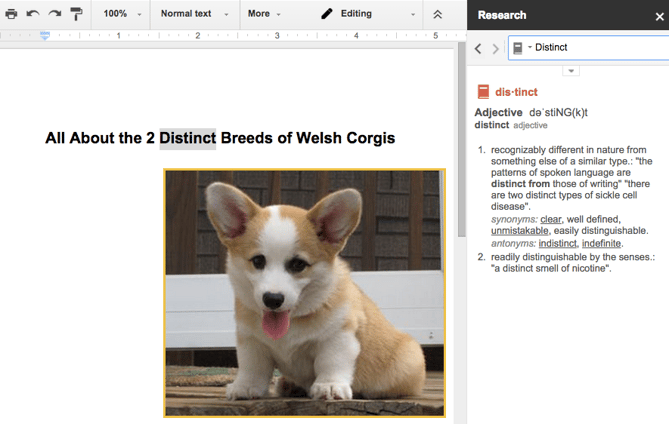Go back in Research pane
Screen dimensions: 669x424
coord(478,48)
